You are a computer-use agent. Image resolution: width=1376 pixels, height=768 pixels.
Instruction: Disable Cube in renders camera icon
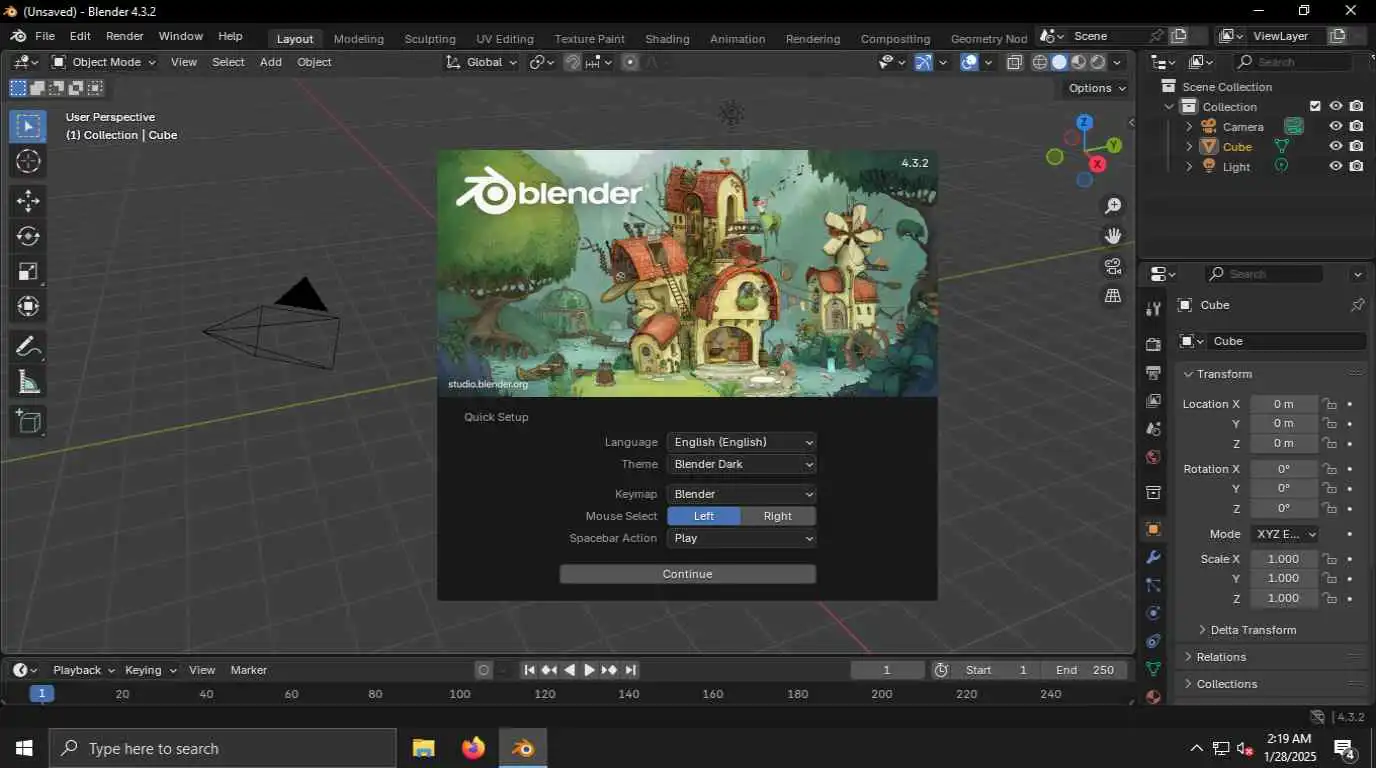coord(1356,146)
